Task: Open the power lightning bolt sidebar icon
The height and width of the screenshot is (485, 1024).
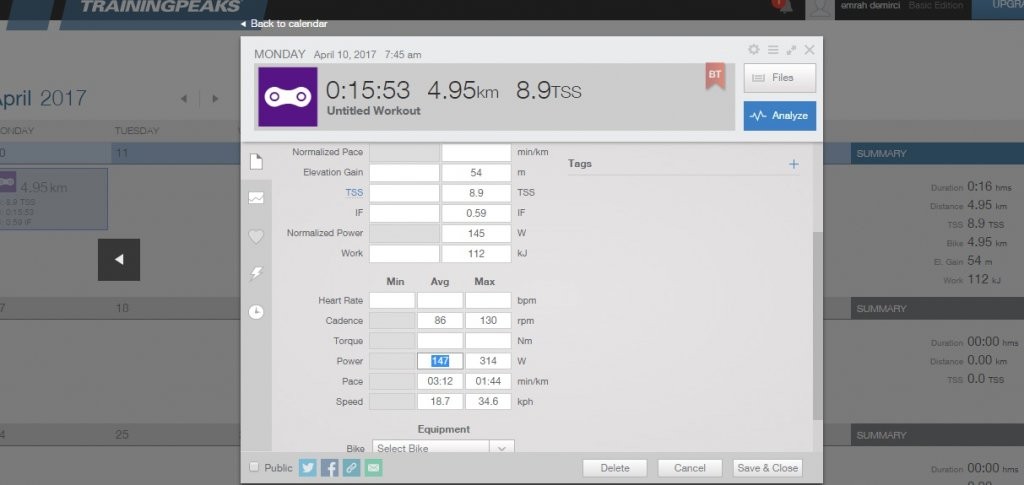Action: coord(256,273)
